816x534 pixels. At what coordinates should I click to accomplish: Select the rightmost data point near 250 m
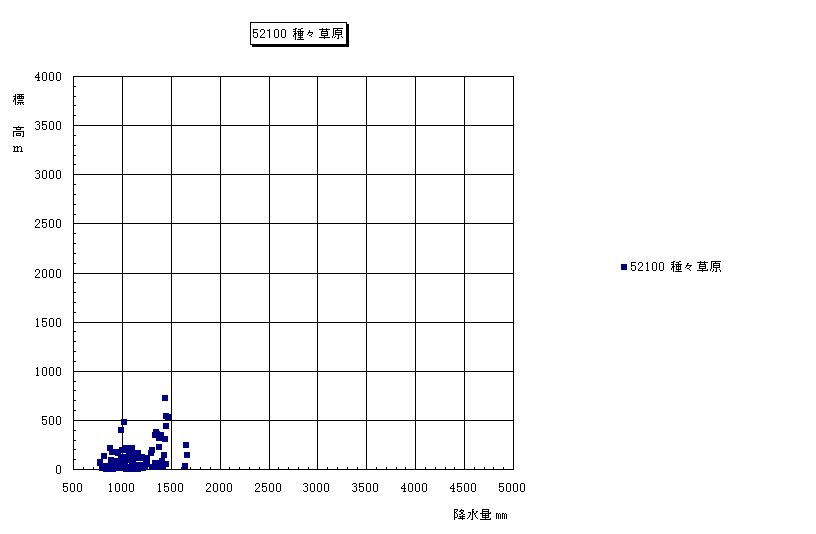tap(186, 445)
